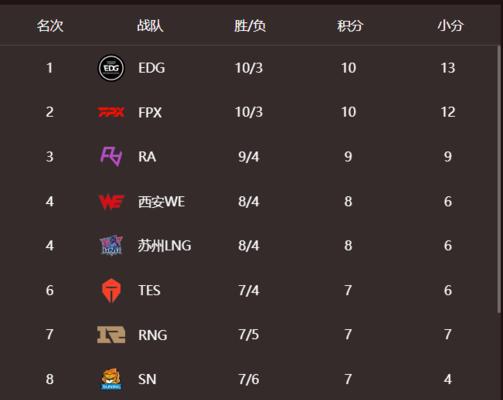The height and width of the screenshot is (400, 503).
Task: Click the 积分 column header
Action: pyautogui.click(x=350, y=26)
